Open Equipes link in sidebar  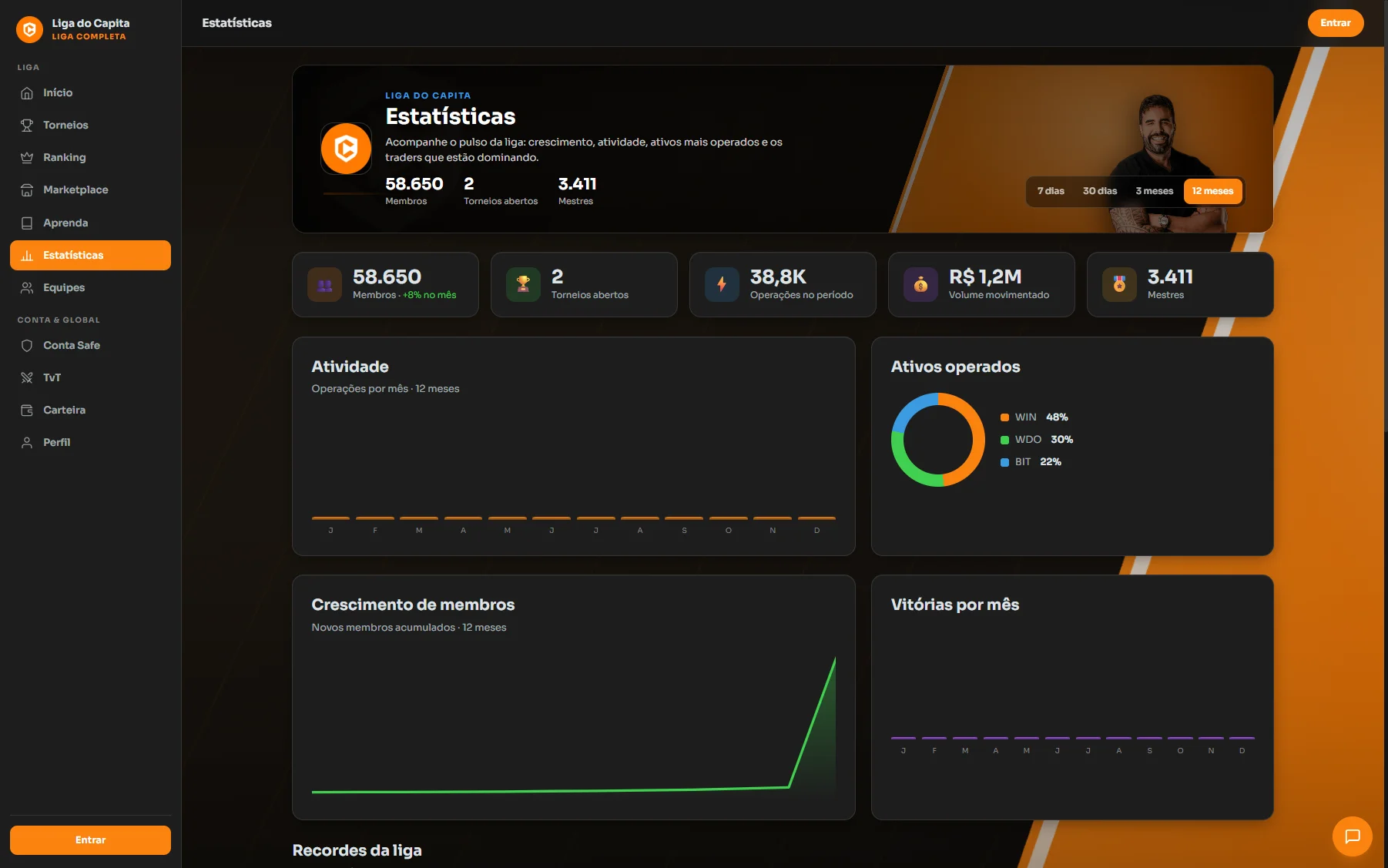(90, 288)
